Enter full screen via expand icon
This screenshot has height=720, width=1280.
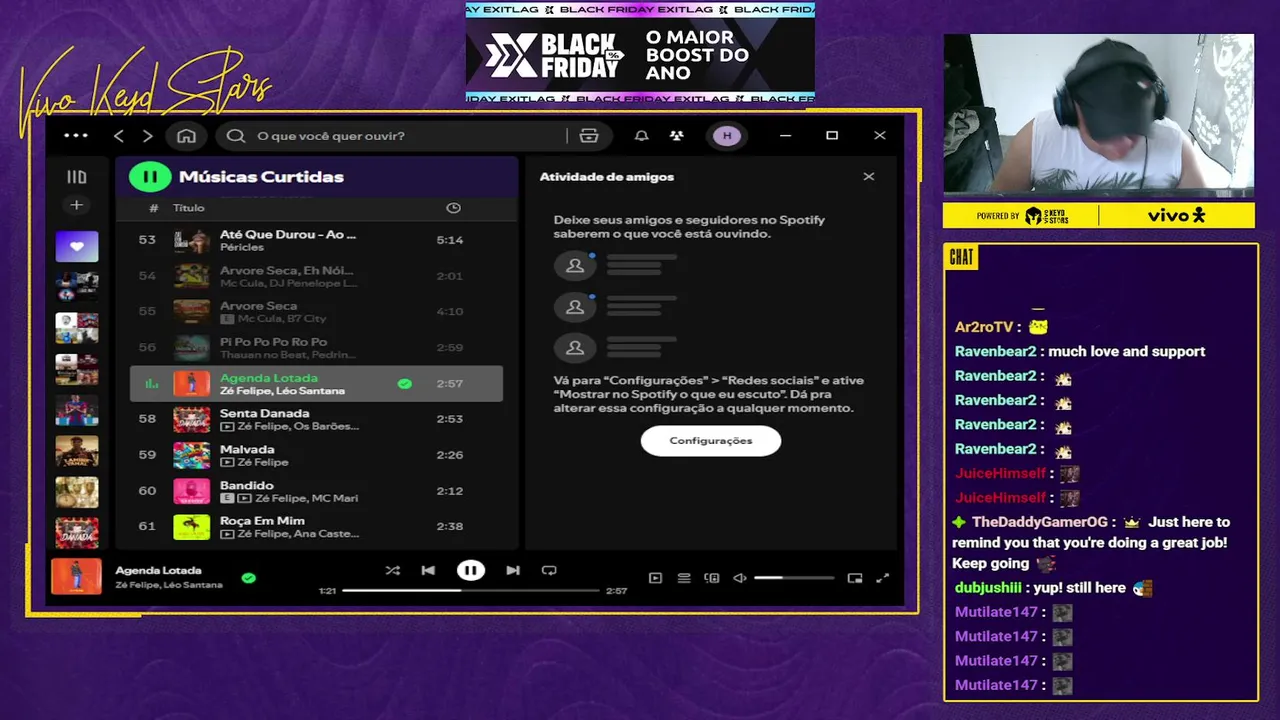(x=883, y=578)
